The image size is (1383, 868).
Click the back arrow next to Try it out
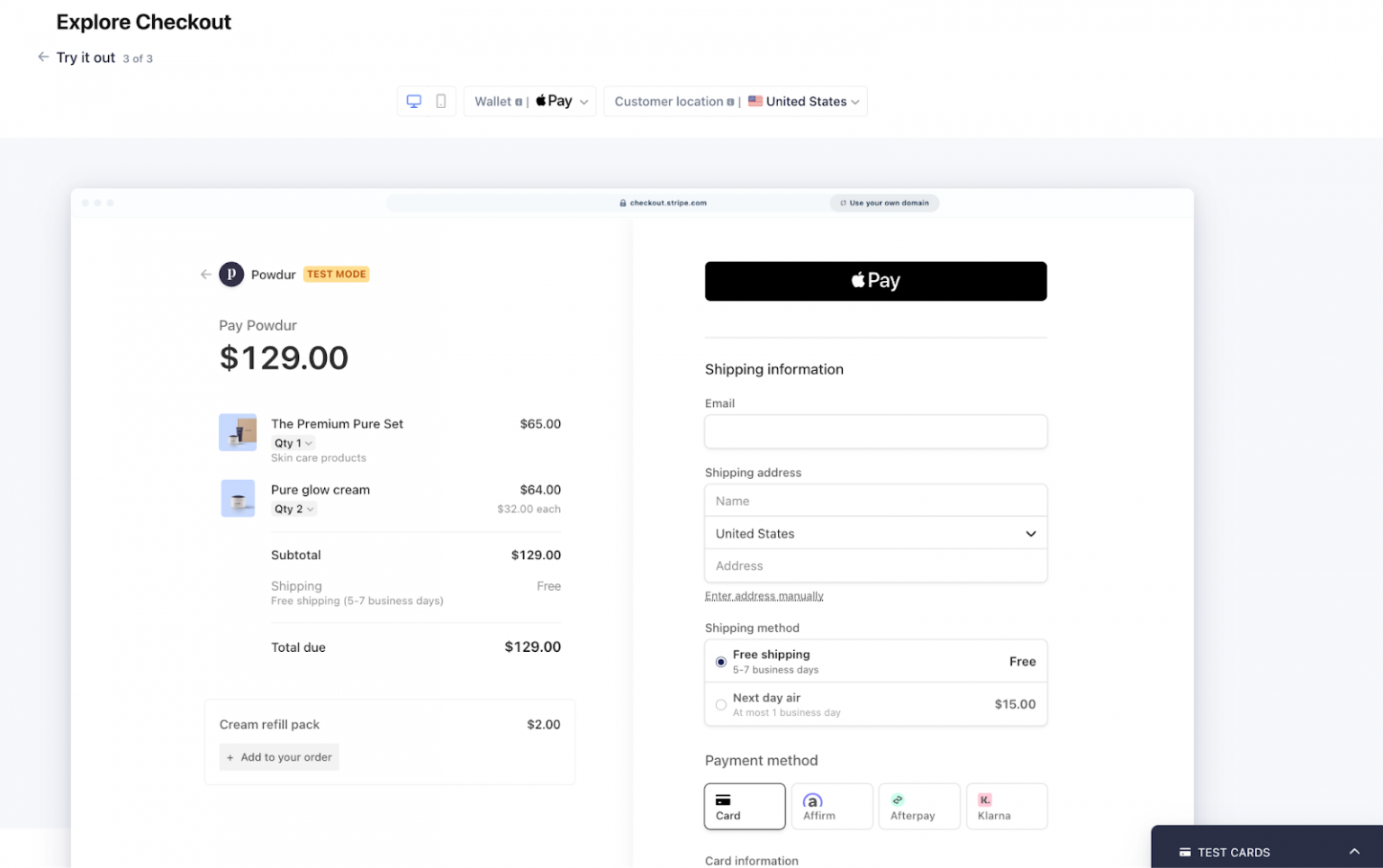(42, 57)
